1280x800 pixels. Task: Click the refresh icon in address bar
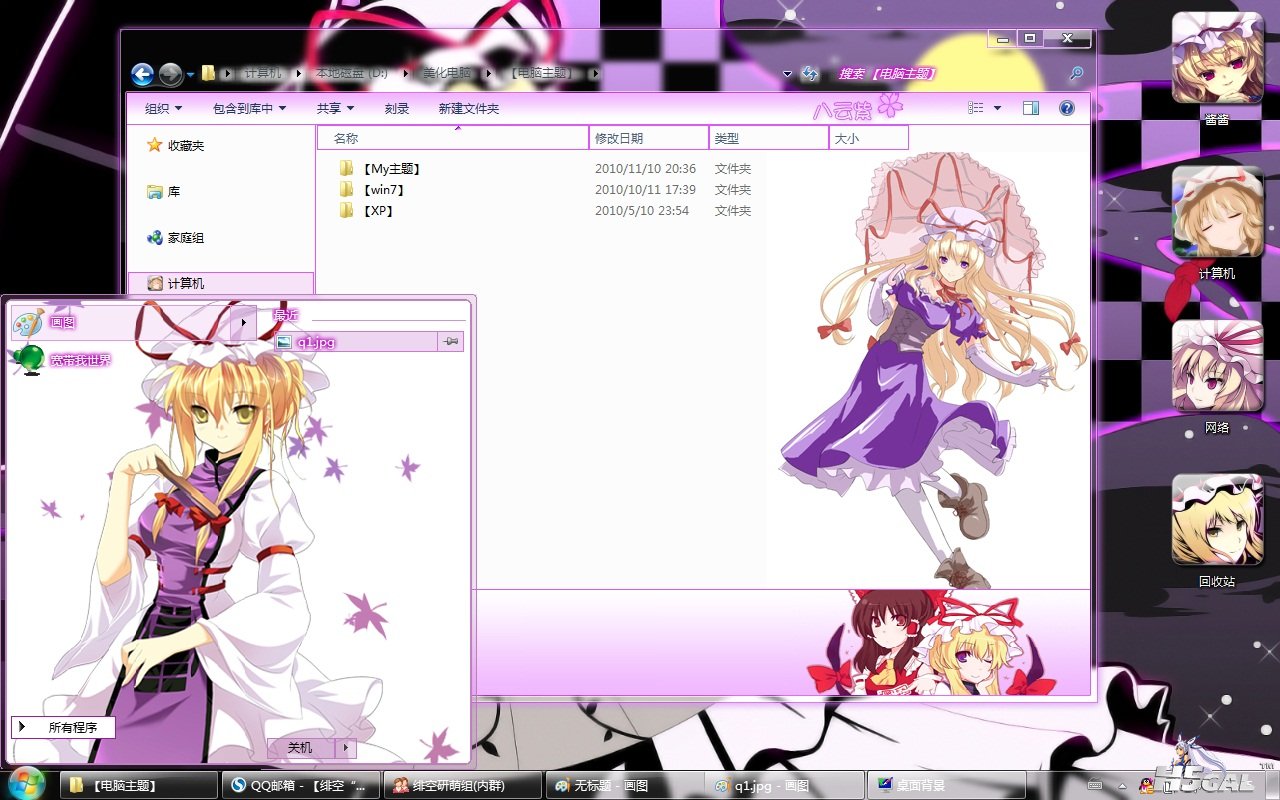810,74
